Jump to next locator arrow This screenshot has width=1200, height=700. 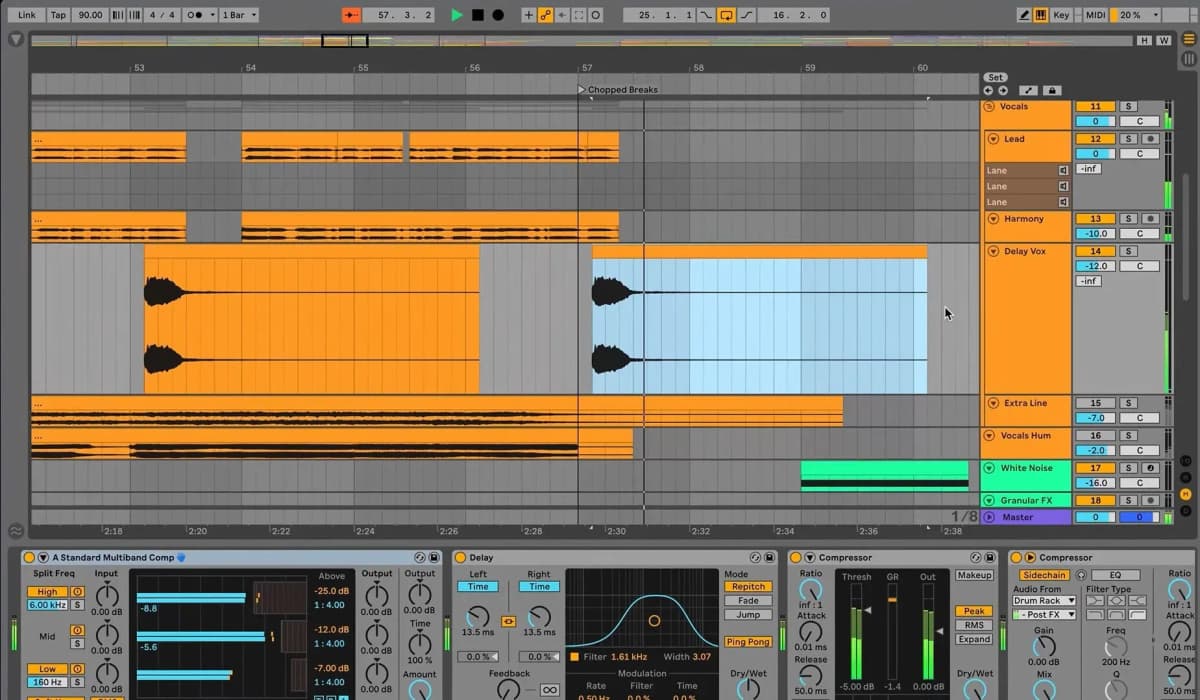[x=1002, y=90]
